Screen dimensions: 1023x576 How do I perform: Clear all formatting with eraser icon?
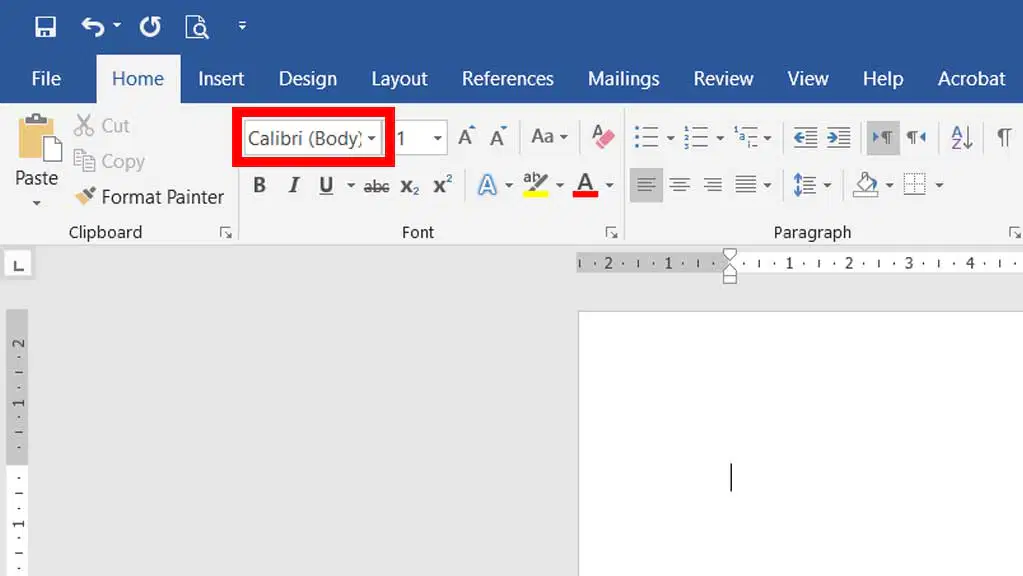click(x=602, y=136)
